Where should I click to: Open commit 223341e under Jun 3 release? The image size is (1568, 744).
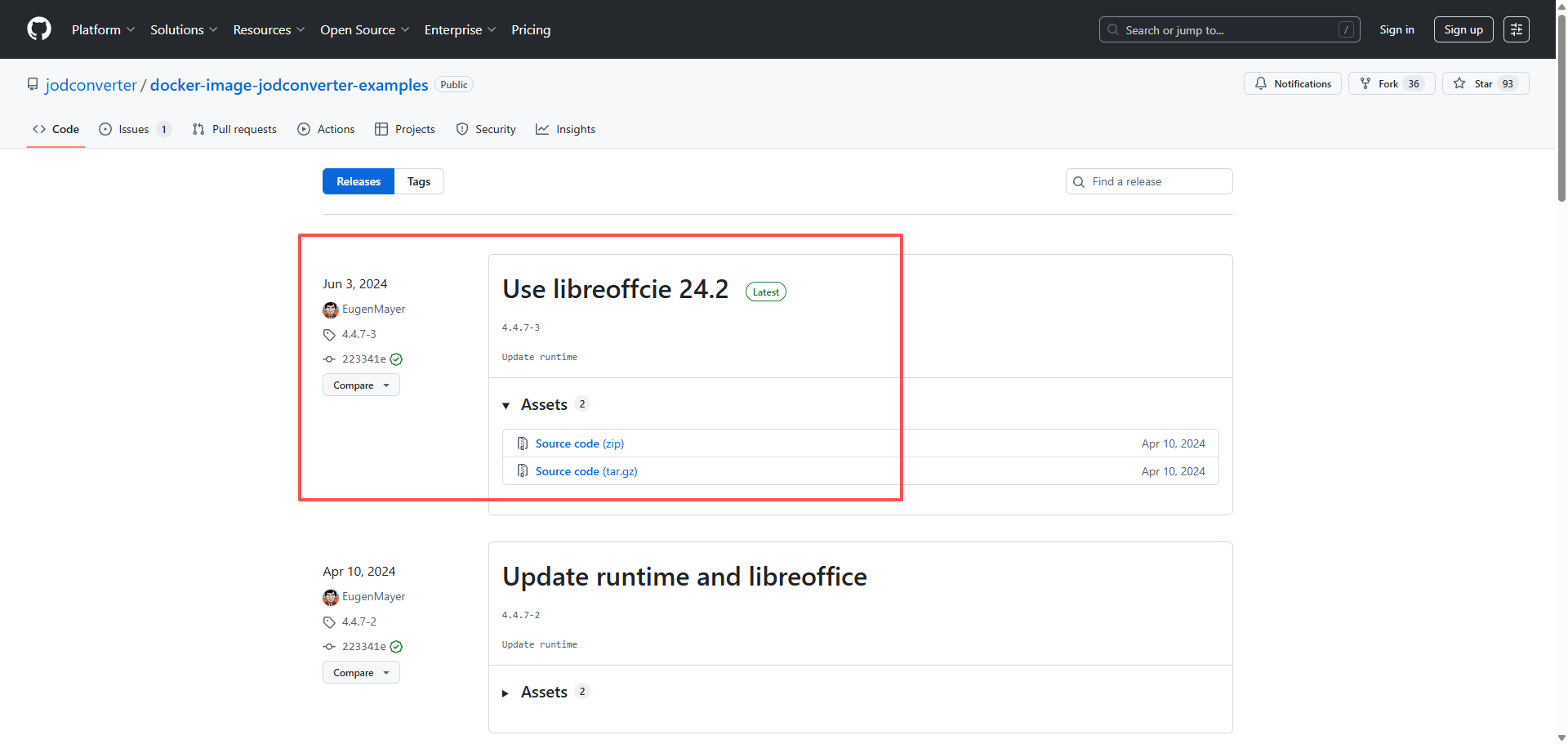click(x=363, y=359)
